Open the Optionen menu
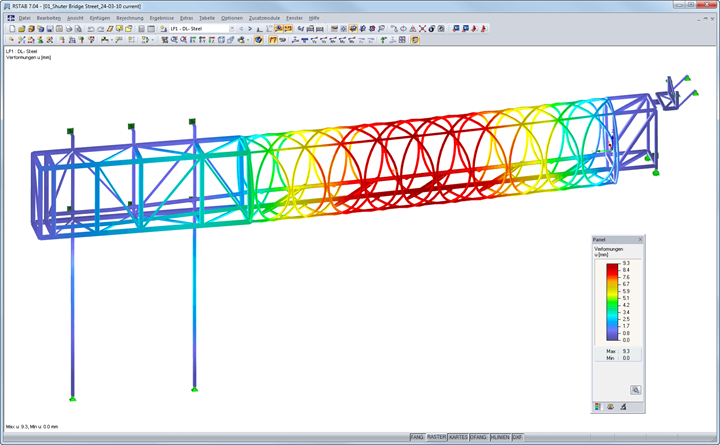Screen dimensions: 720x445 [x=232, y=18]
